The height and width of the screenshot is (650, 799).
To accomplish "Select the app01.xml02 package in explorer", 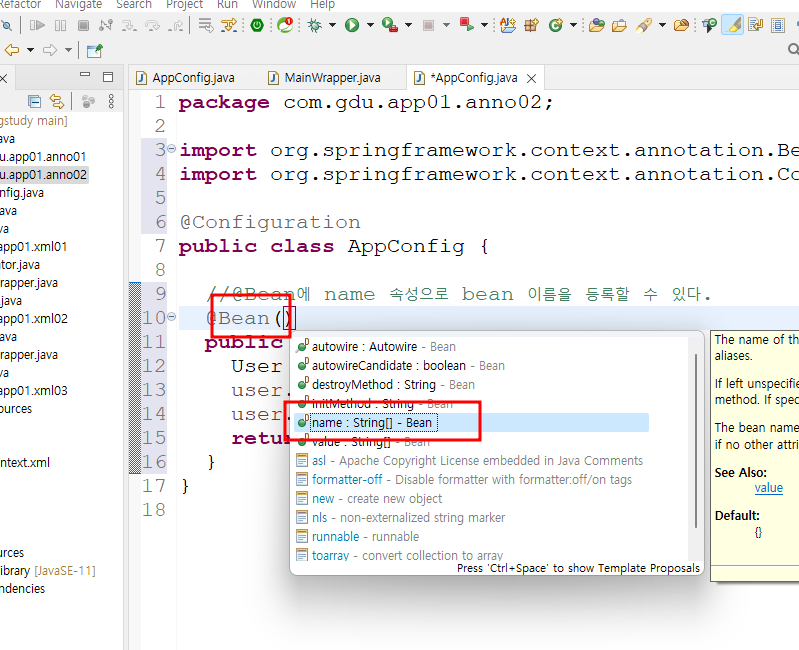I will [34, 318].
